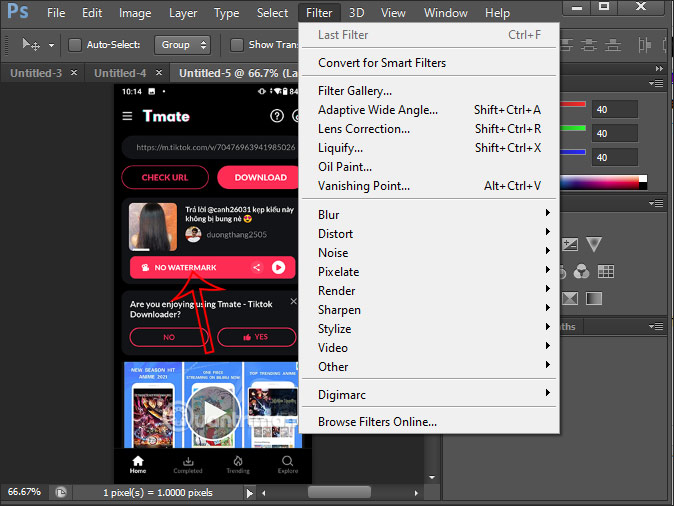Open the Liquify filter
The width and height of the screenshot is (674, 506).
click(429, 148)
